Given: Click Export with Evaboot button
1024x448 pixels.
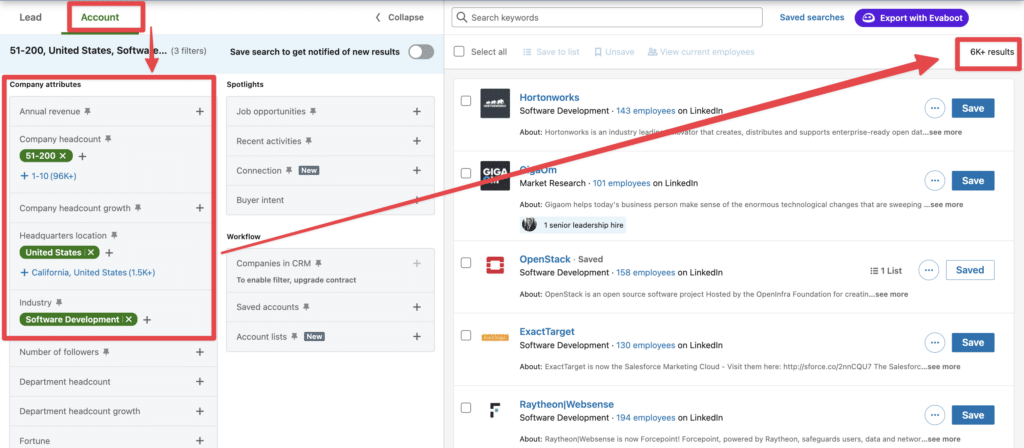Looking at the screenshot, I should click(x=912, y=18).
